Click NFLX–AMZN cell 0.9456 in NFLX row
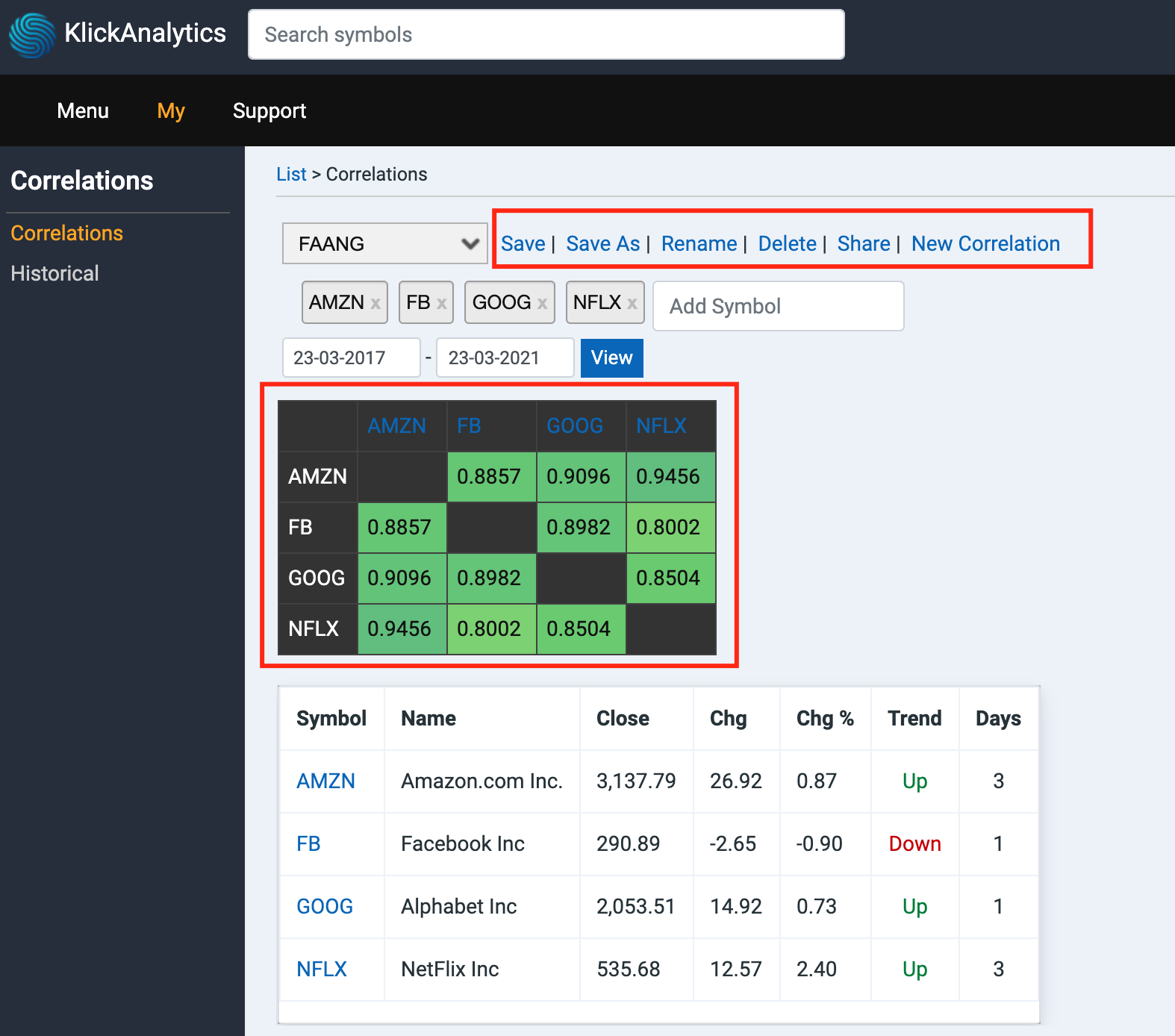The width and height of the screenshot is (1175, 1036). [x=402, y=628]
